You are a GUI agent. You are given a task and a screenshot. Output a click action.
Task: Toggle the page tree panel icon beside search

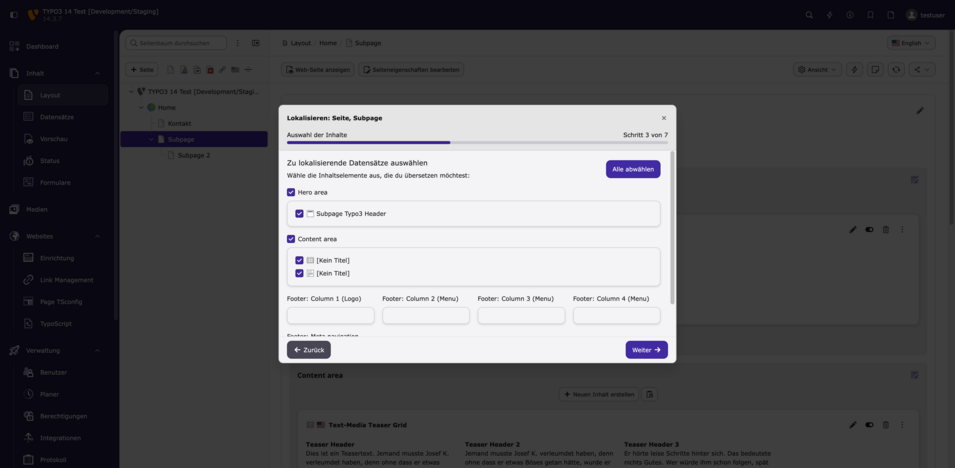[x=256, y=43]
